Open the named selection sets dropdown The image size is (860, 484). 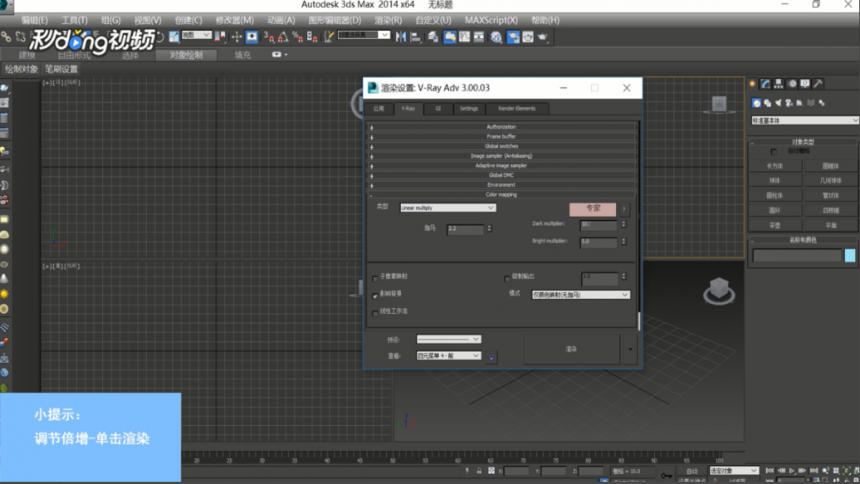pyautogui.click(x=364, y=35)
